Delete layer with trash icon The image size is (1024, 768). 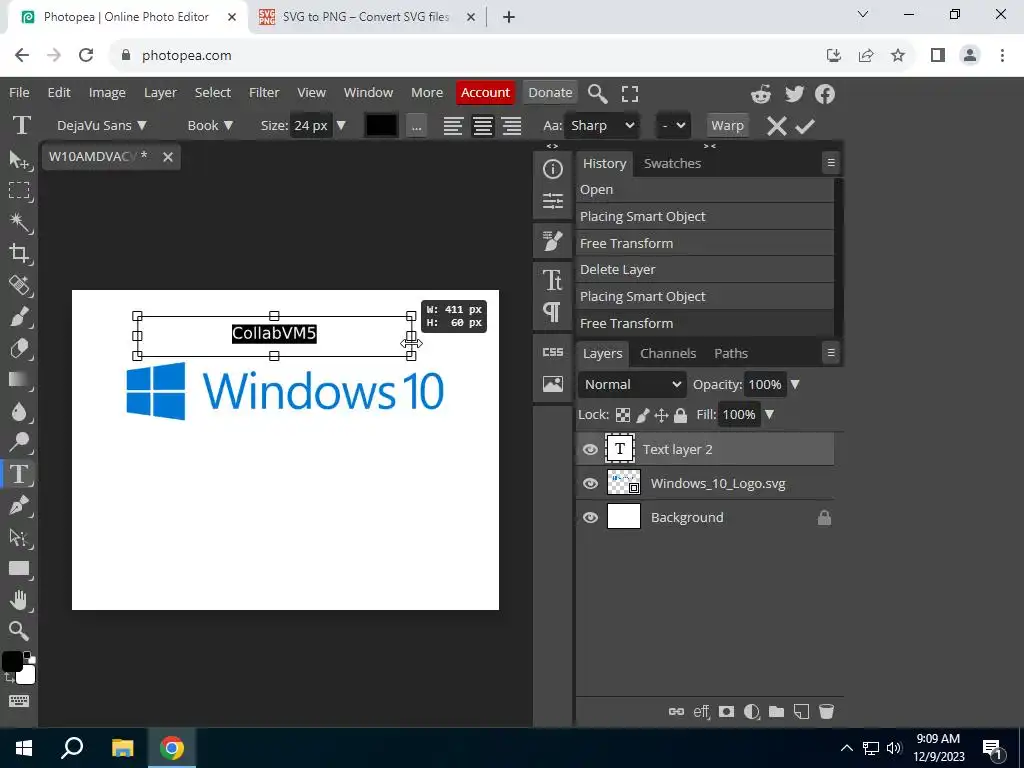point(826,711)
